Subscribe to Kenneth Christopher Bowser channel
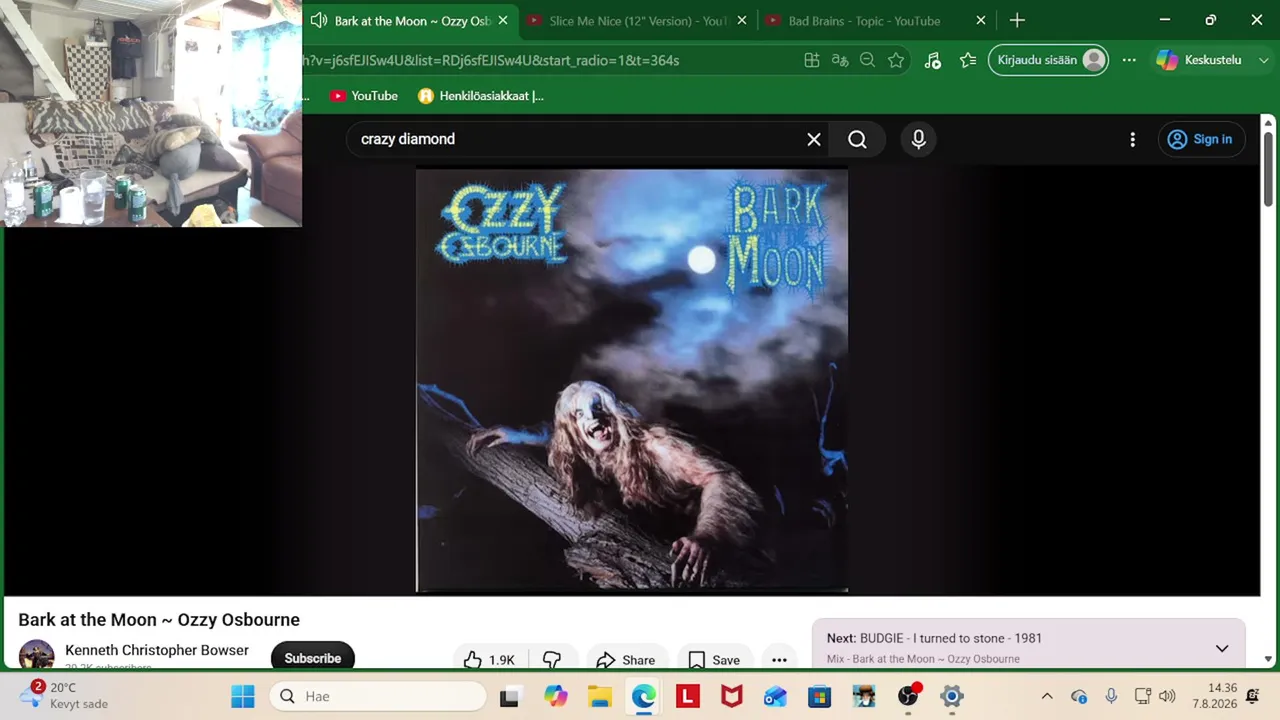 click(x=312, y=657)
